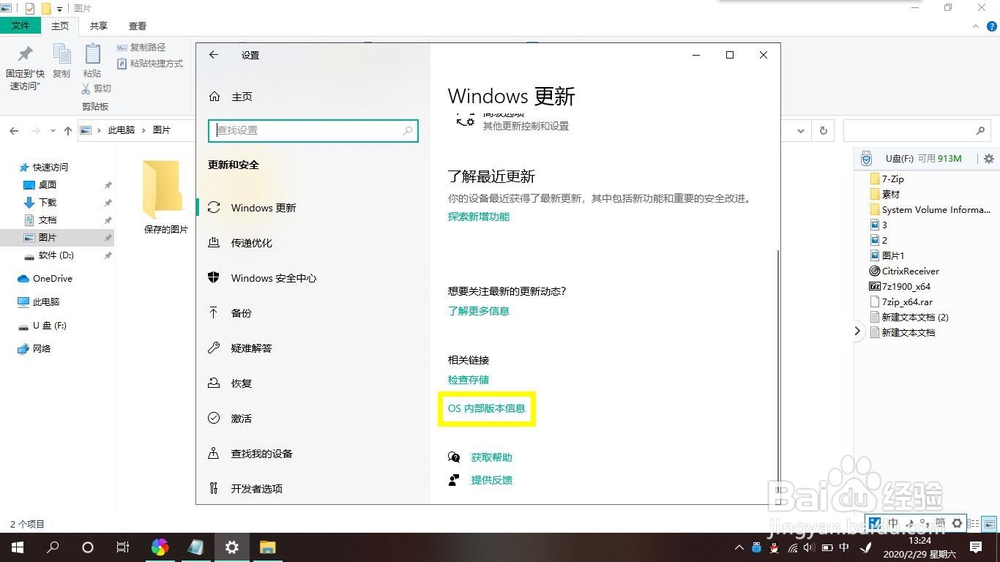Image resolution: width=1000 pixels, height=562 pixels.
Task: Refresh the Explorer folder view
Action: (x=823, y=131)
